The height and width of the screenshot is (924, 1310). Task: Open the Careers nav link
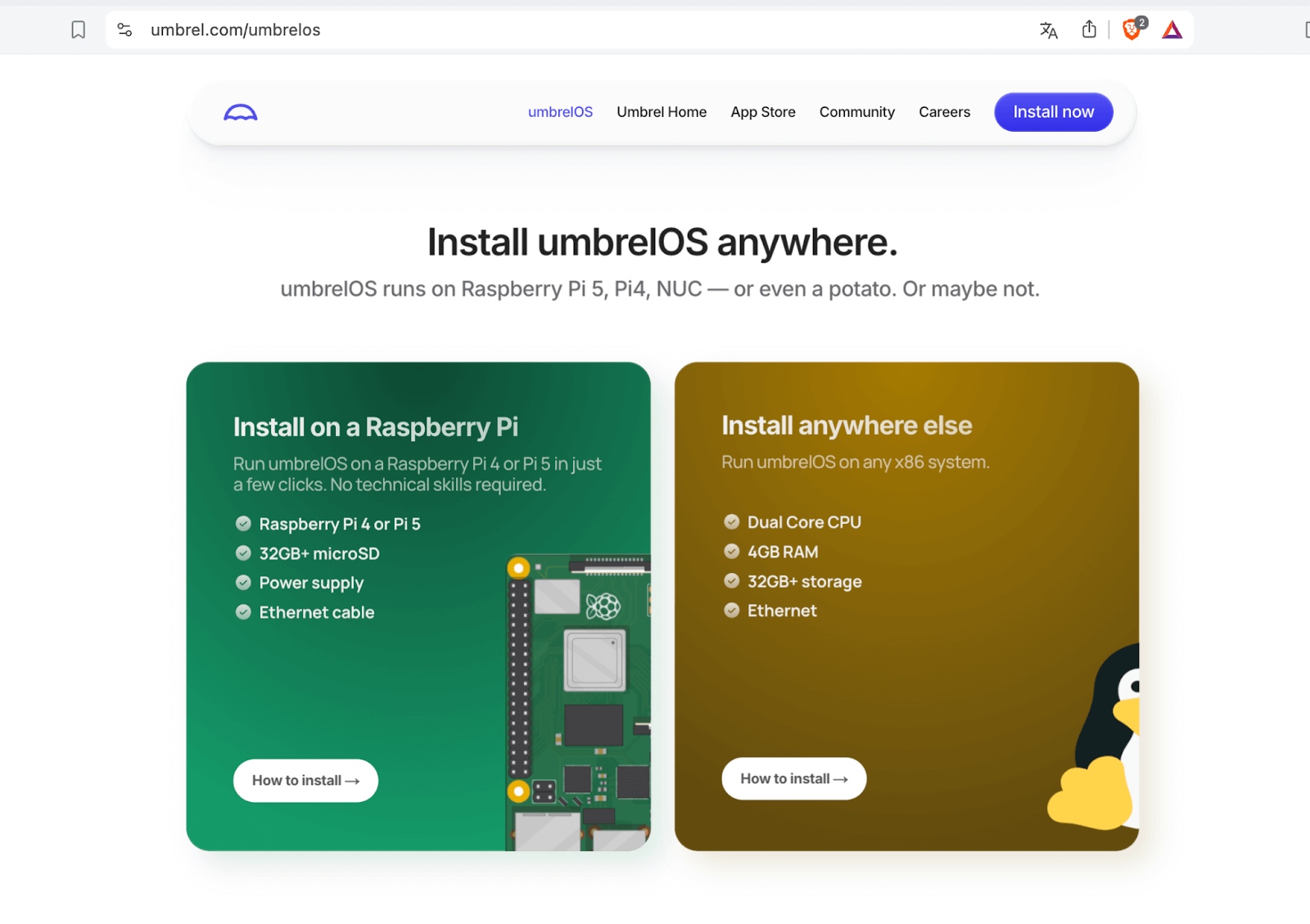tap(944, 112)
